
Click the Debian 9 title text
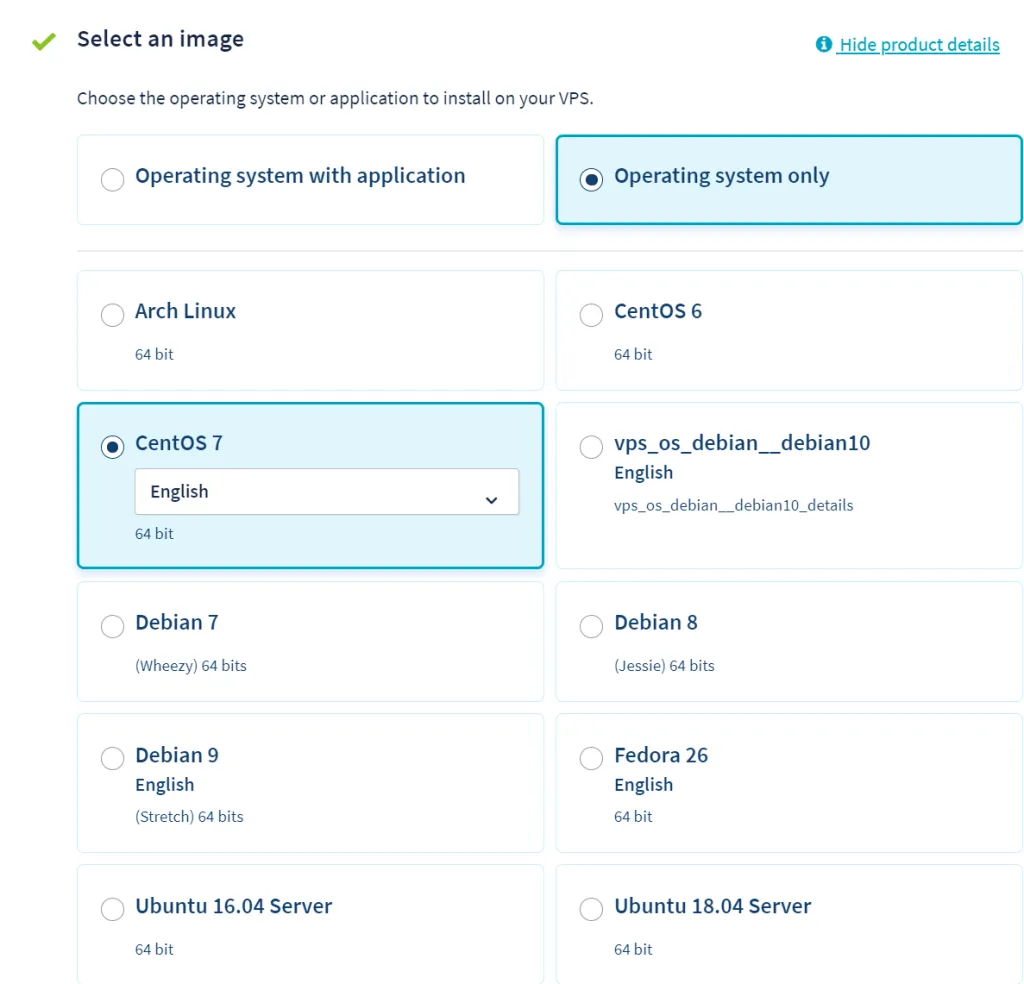pyautogui.click(x=177, y=755)
